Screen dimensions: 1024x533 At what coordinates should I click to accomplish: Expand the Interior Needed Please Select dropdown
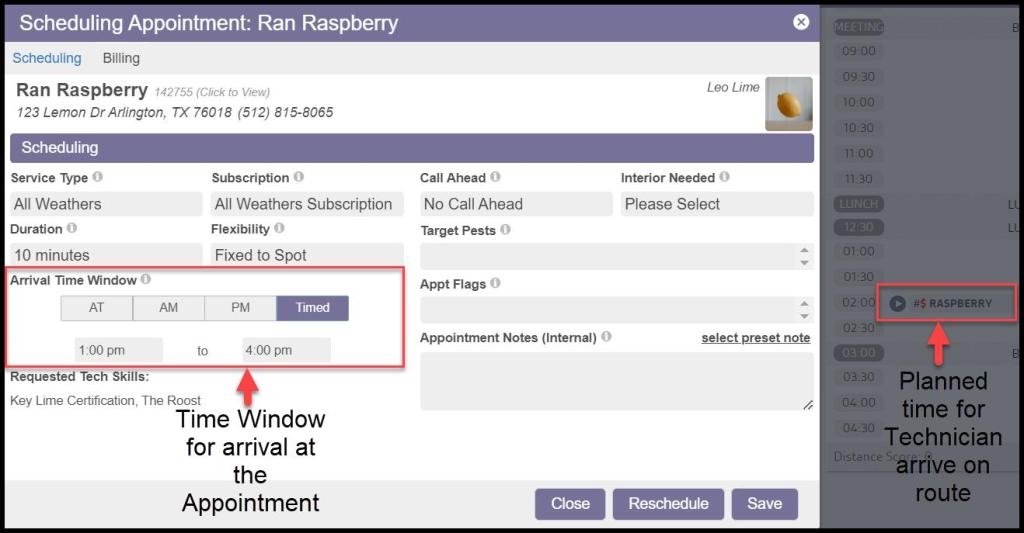point(716,204)
